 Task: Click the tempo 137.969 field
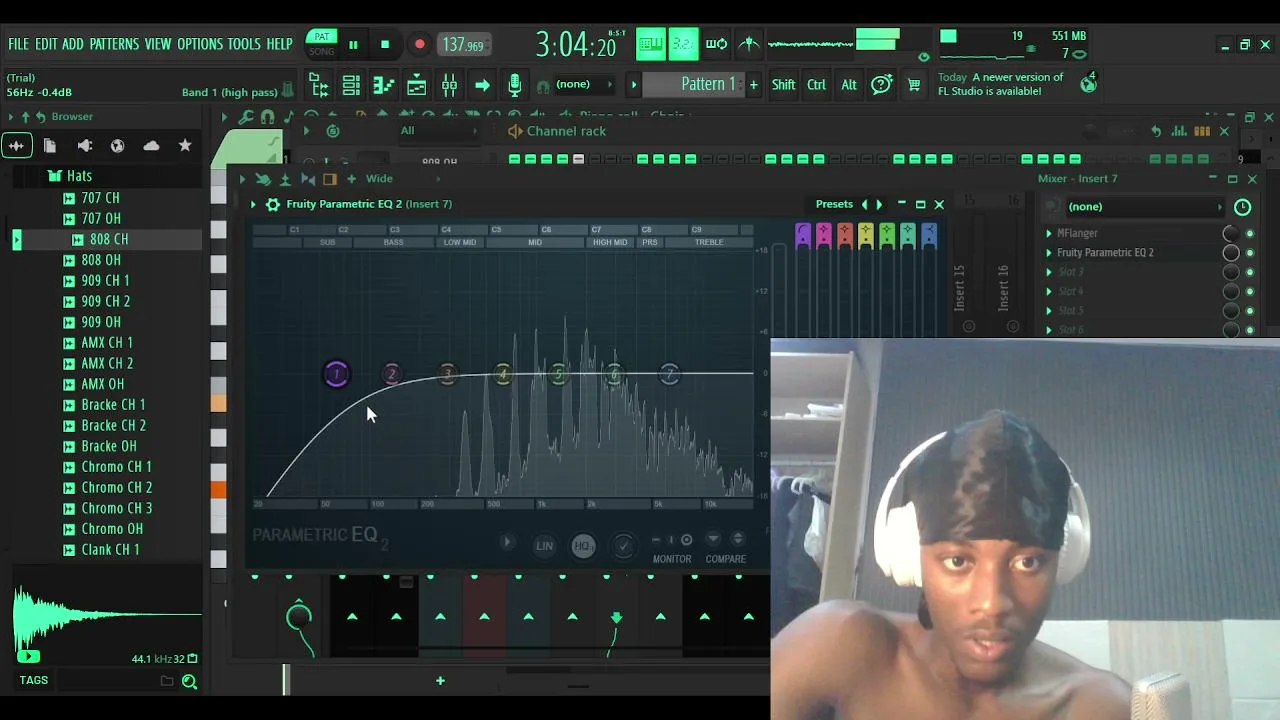tap(463, 44)
